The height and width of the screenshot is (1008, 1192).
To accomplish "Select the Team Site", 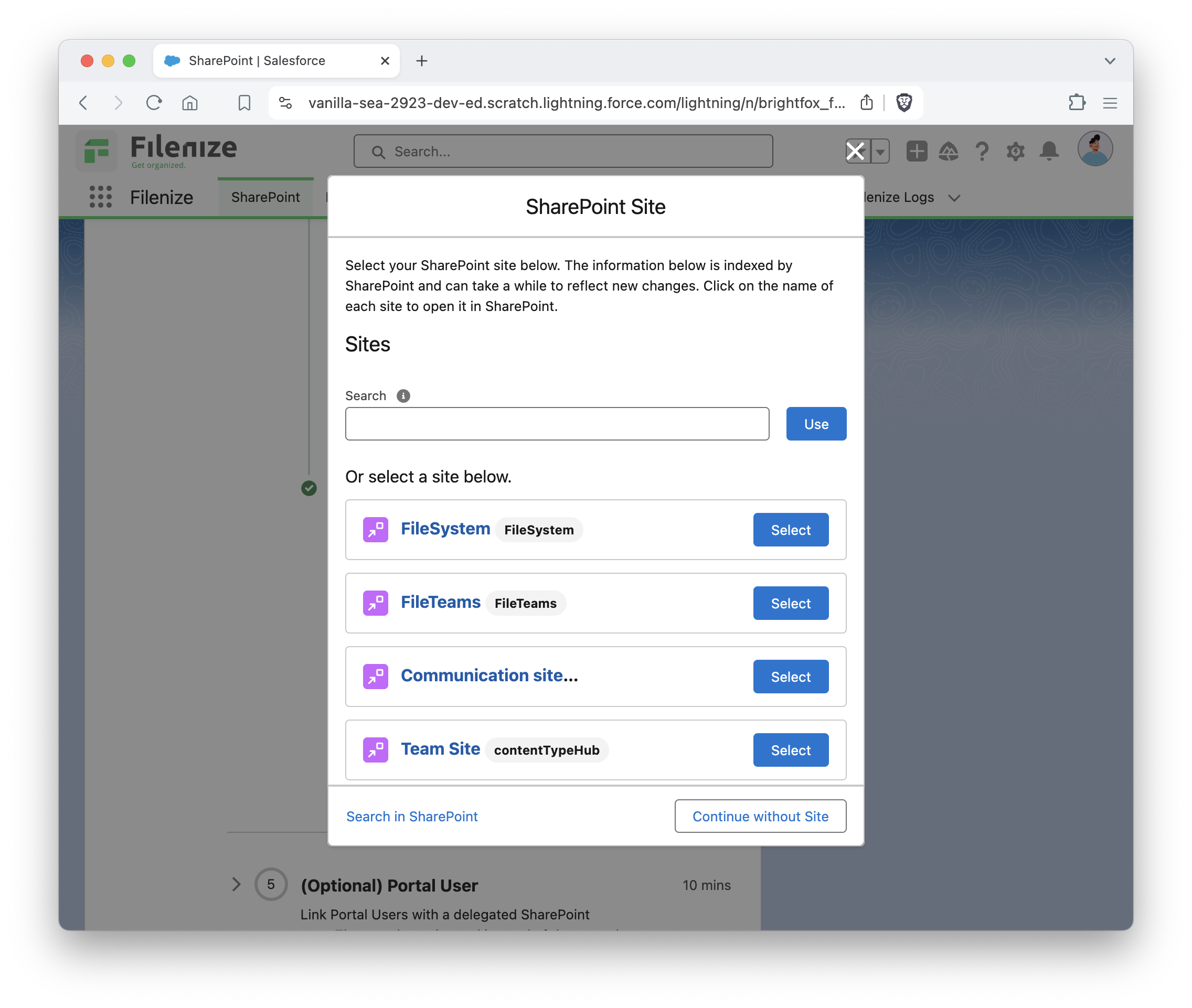I will click(790, 750).
